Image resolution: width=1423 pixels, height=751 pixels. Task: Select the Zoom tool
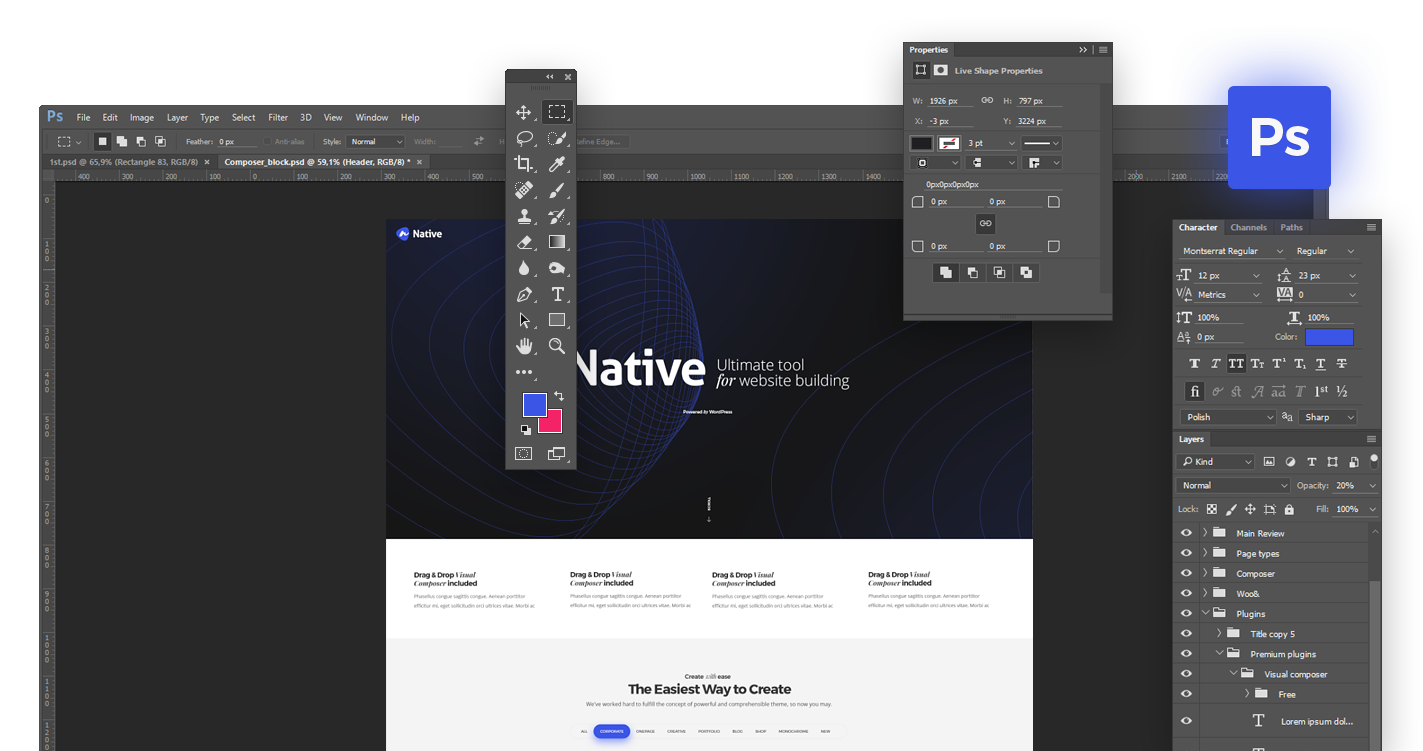coord(557,346)
